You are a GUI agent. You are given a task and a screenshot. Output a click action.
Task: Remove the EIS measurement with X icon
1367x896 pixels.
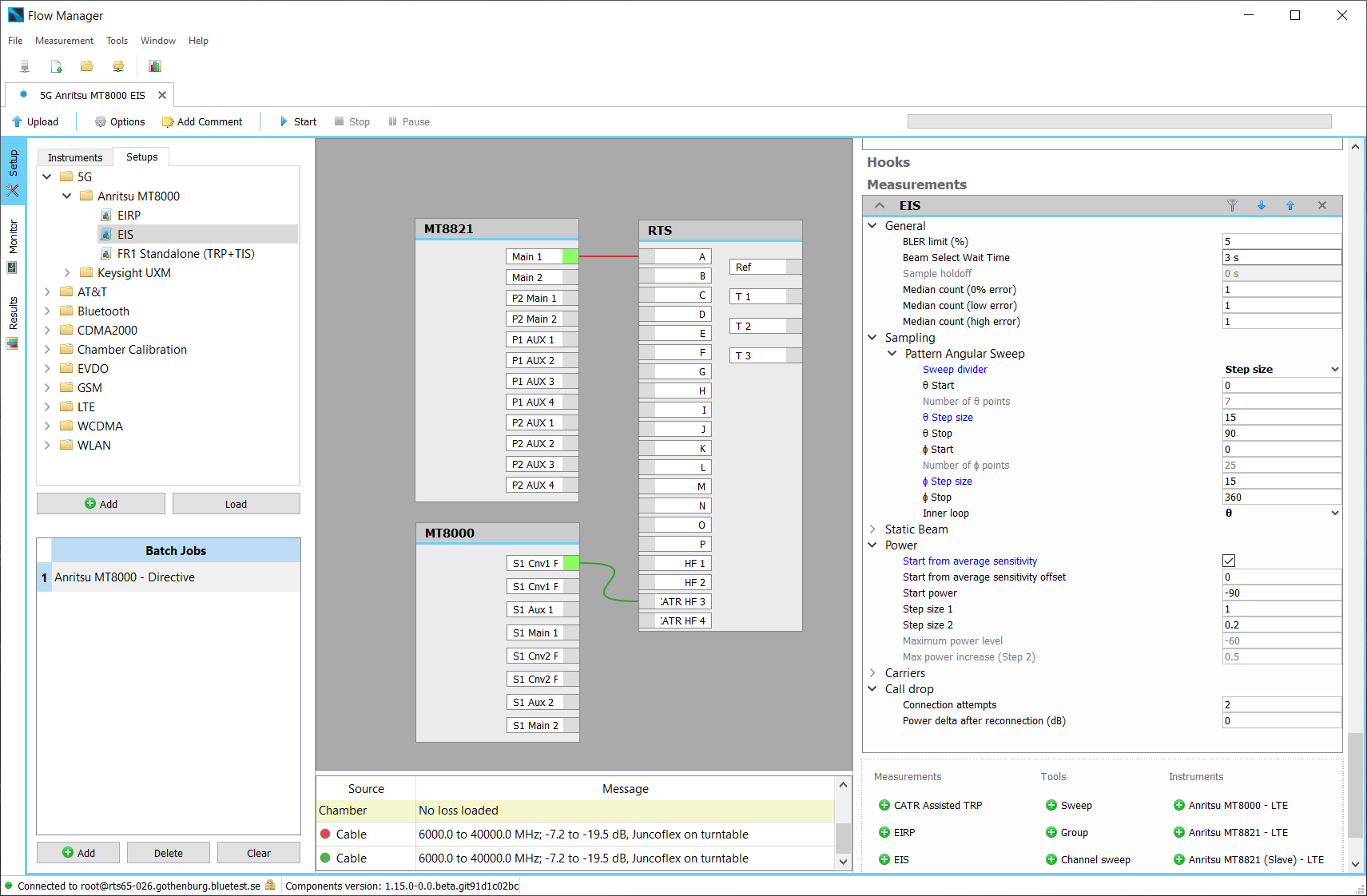point(1322,205)
